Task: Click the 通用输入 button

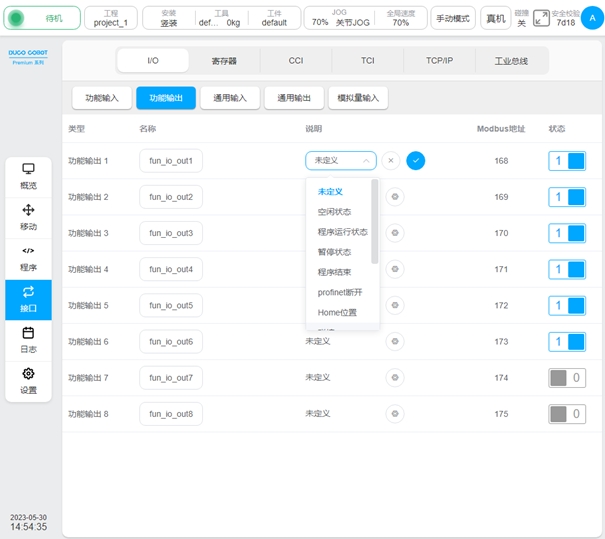Action: click(x=230, y=98)
